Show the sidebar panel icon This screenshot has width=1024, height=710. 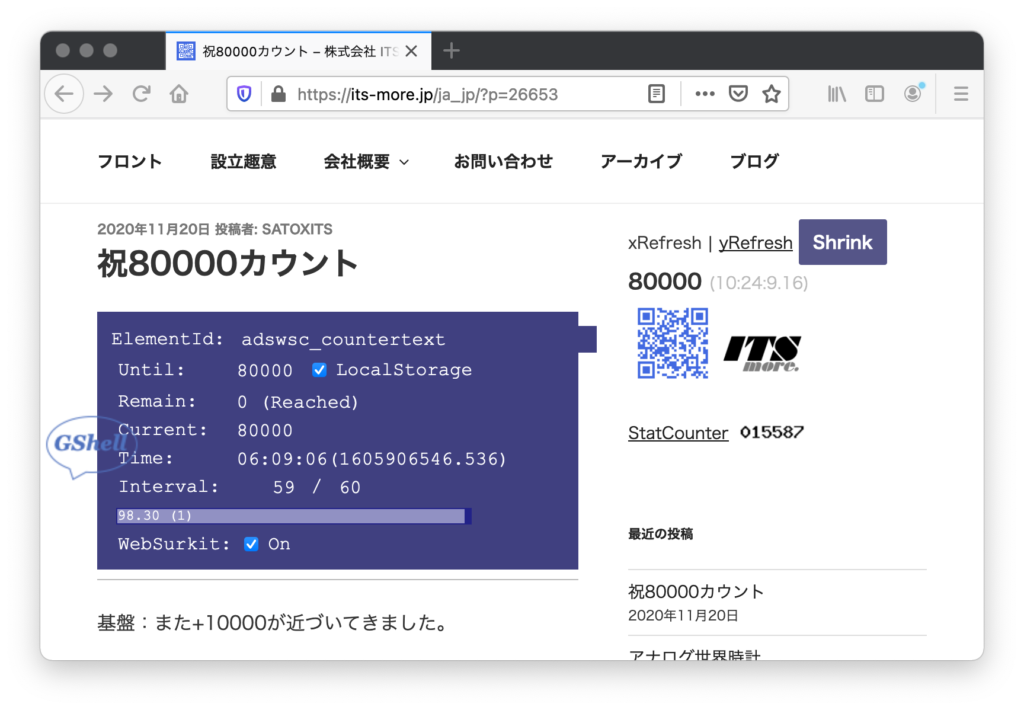(x=875, y=94)
